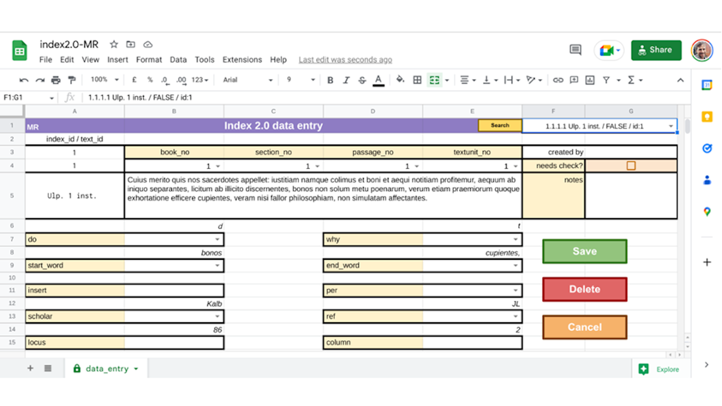Click the Name box showing F1:G1
Image resolution: width=722 pixels, height=406 pixels.
28,98
